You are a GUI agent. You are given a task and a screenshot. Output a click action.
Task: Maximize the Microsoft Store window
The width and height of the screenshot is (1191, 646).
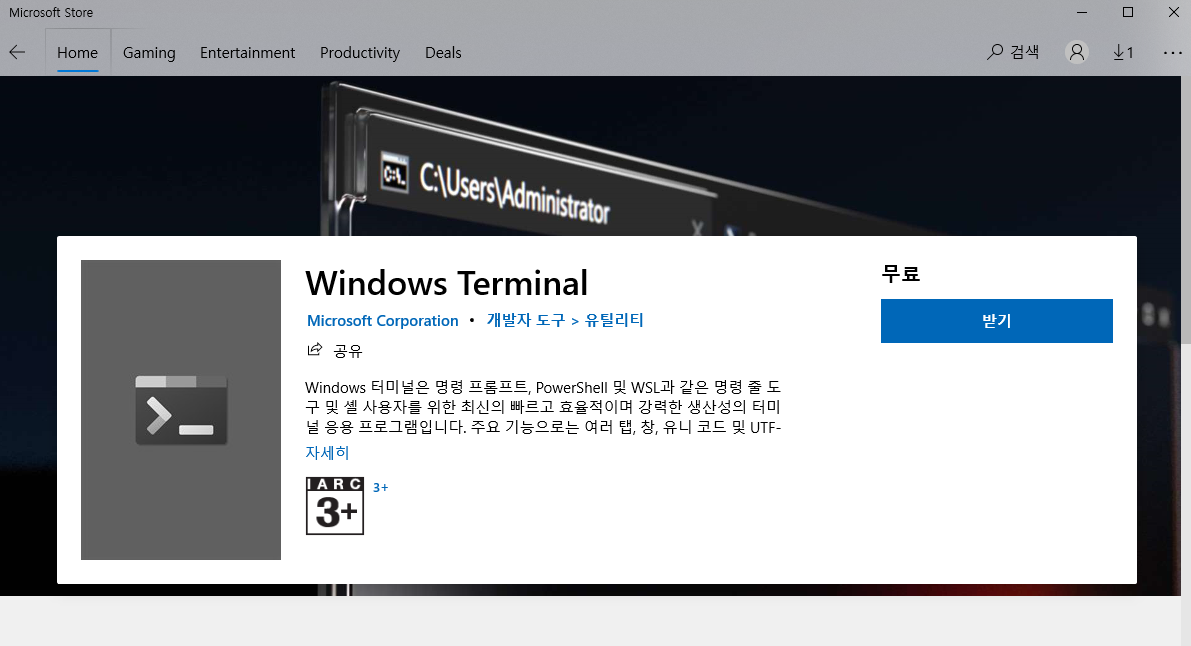pyautogui.click(x=1128, y=12)
